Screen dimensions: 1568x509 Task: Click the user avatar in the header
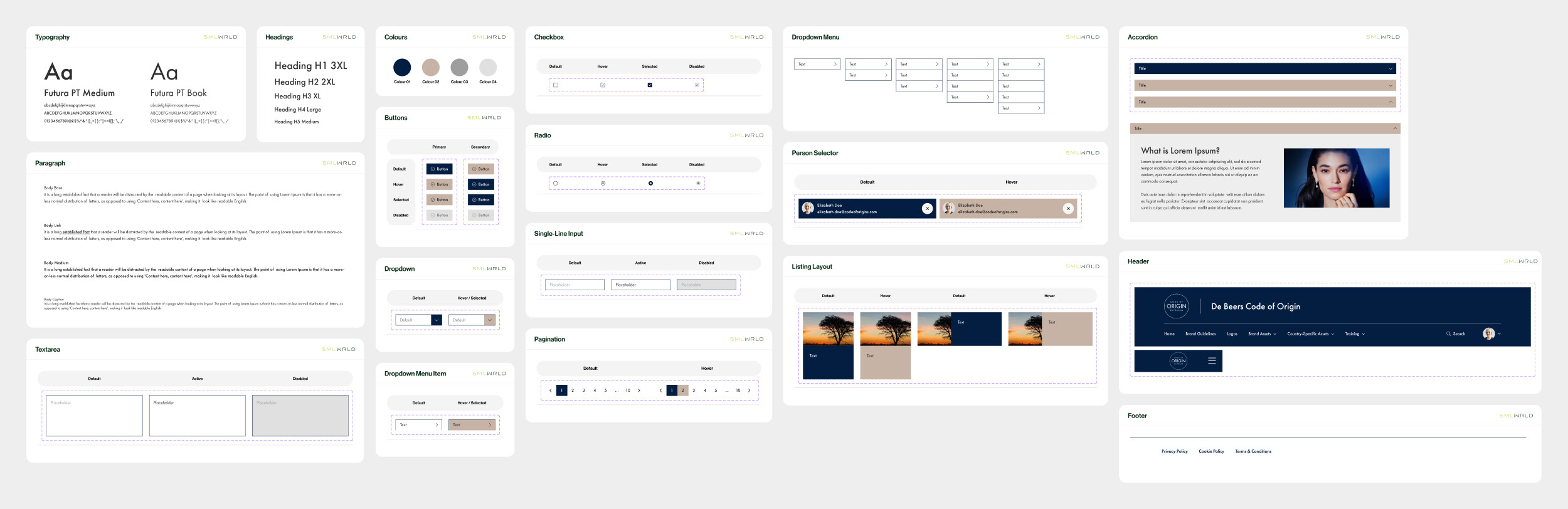tap(1488, 333)
